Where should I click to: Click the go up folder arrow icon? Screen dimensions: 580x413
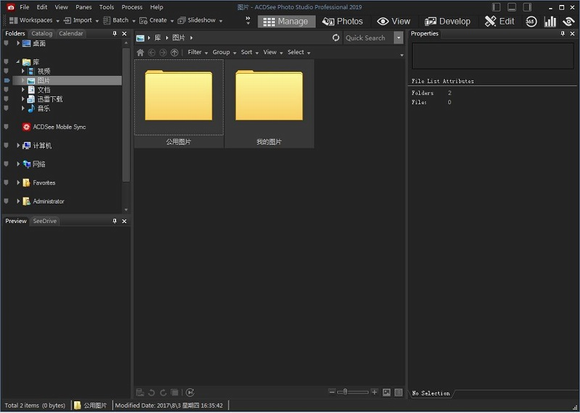point(174,53)
